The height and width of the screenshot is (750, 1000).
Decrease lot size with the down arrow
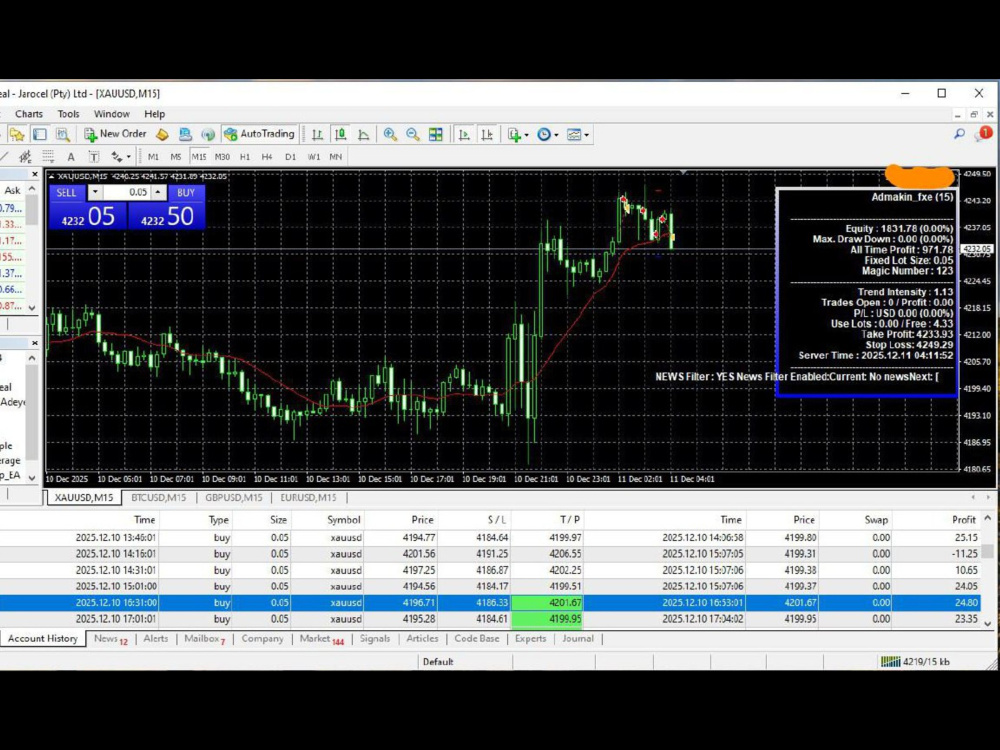click(95, 192)
